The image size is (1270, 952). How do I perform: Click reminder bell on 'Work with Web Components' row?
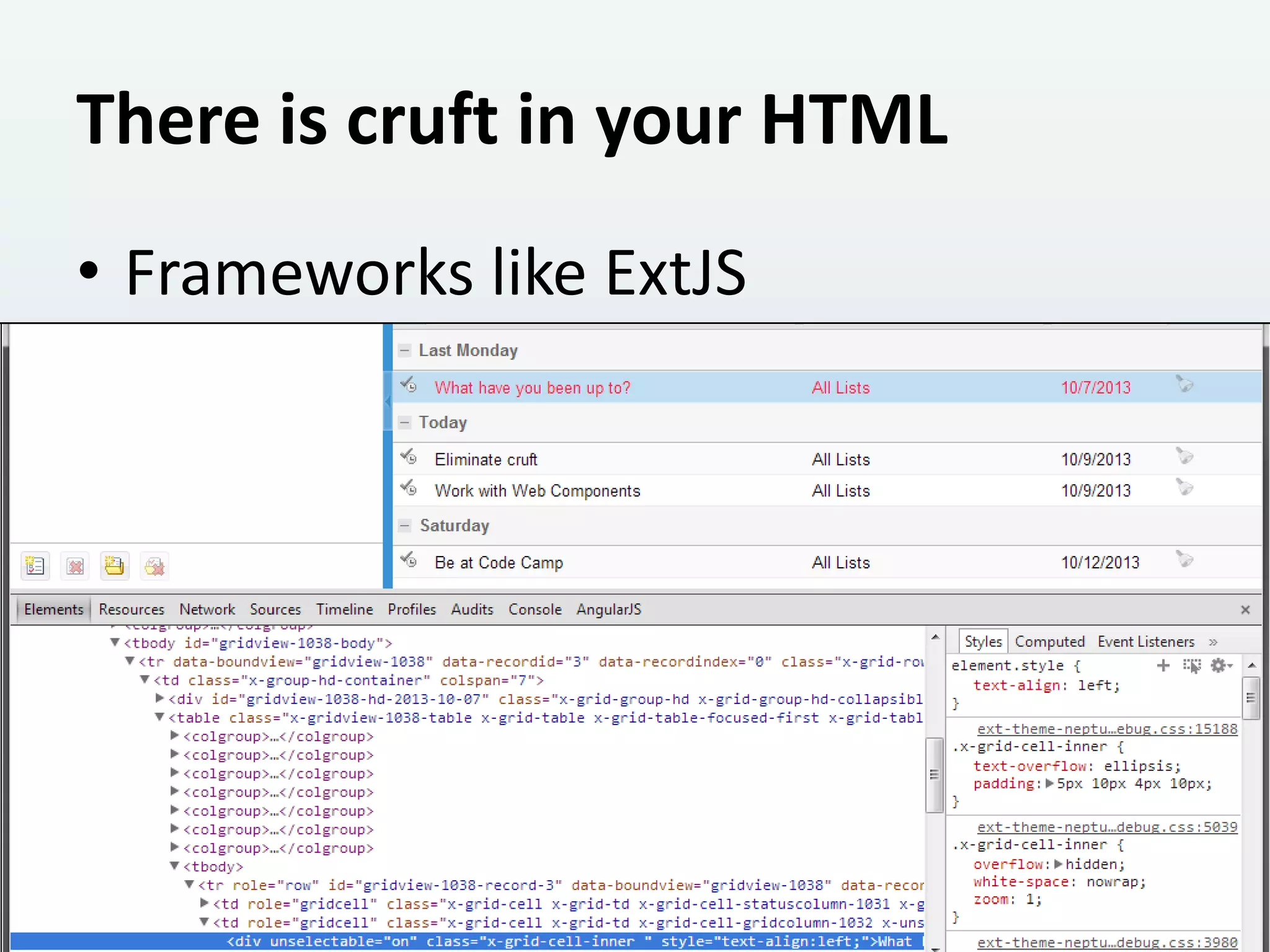pyautogui.click(x=1184, y=487)
